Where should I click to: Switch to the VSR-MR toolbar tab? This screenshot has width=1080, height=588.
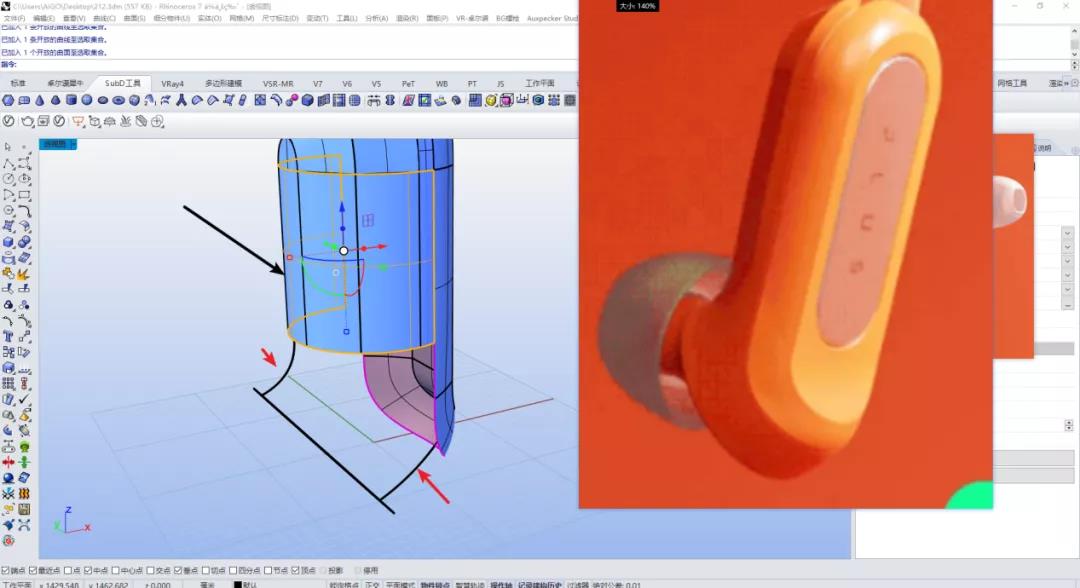coord(278,83)
